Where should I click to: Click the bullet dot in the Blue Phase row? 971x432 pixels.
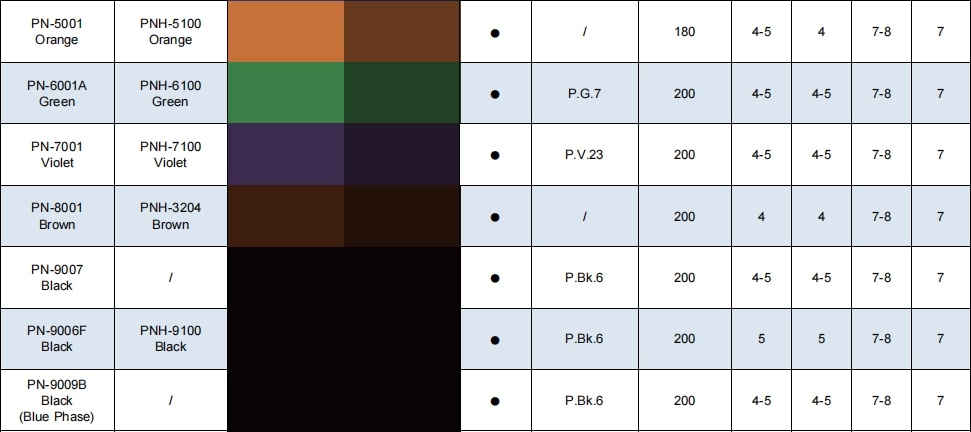pyautogui.click(x=495, y=401)
